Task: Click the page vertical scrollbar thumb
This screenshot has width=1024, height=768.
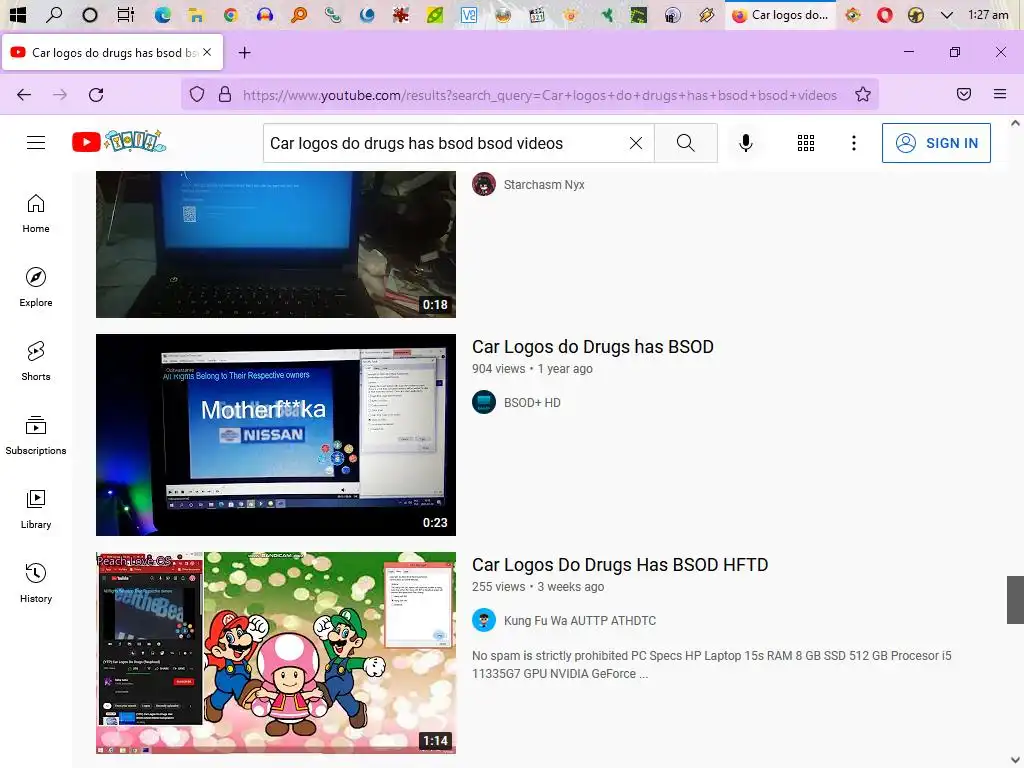Action: coord(1015,600)
